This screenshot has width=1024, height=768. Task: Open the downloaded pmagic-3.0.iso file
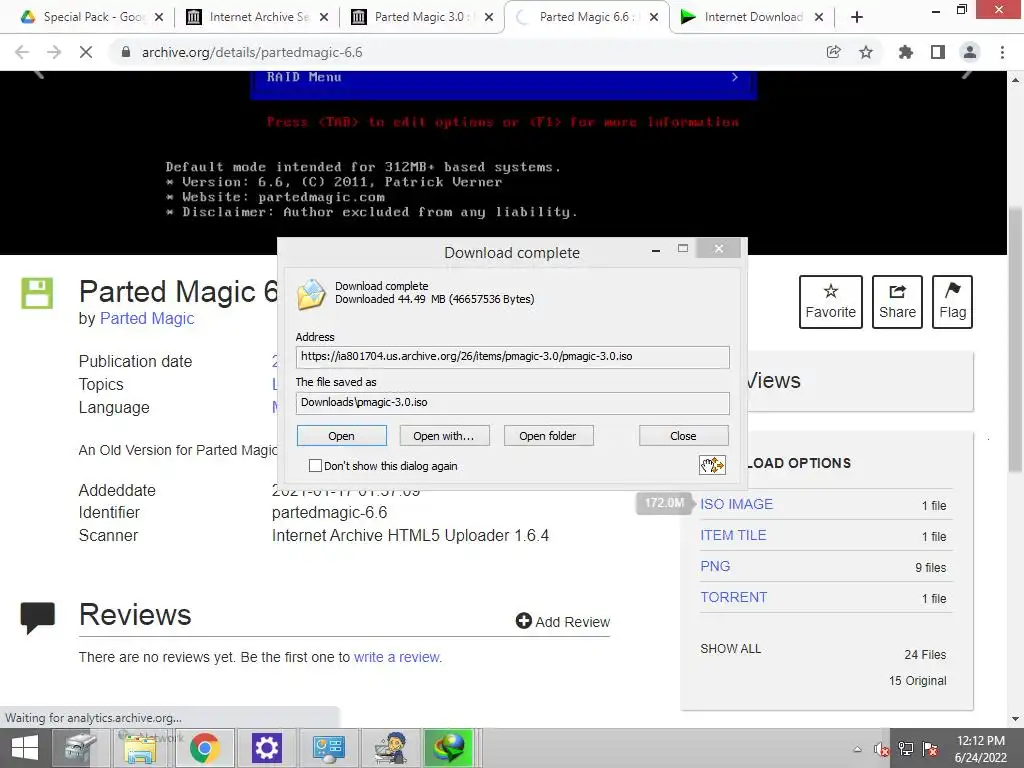[342, 436]
